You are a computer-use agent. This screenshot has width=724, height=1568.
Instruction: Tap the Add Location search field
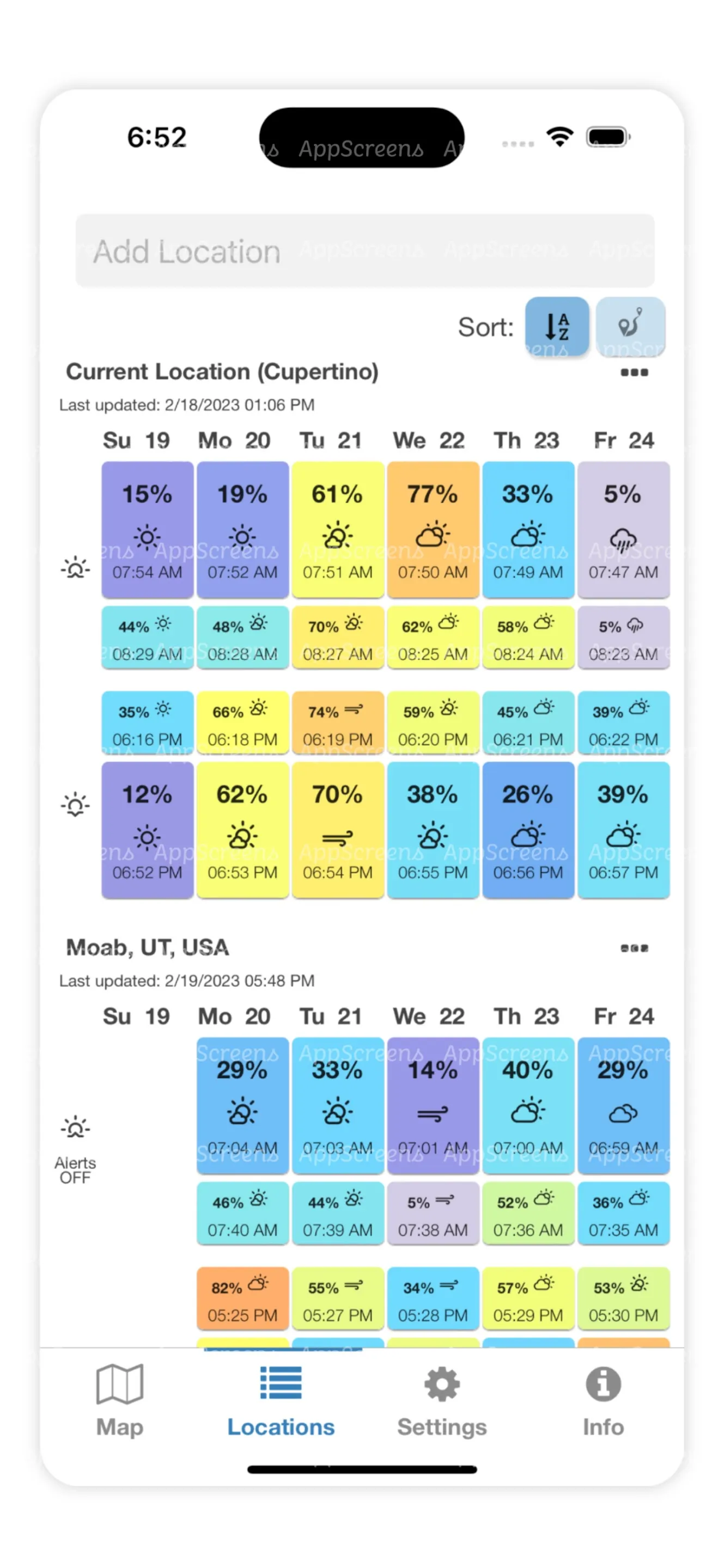pyautogui.click(x=364, y=251)
